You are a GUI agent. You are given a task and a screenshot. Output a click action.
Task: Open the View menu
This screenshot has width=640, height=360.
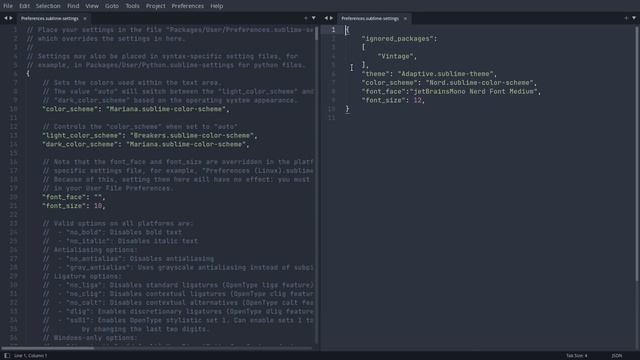pos(92,6)
